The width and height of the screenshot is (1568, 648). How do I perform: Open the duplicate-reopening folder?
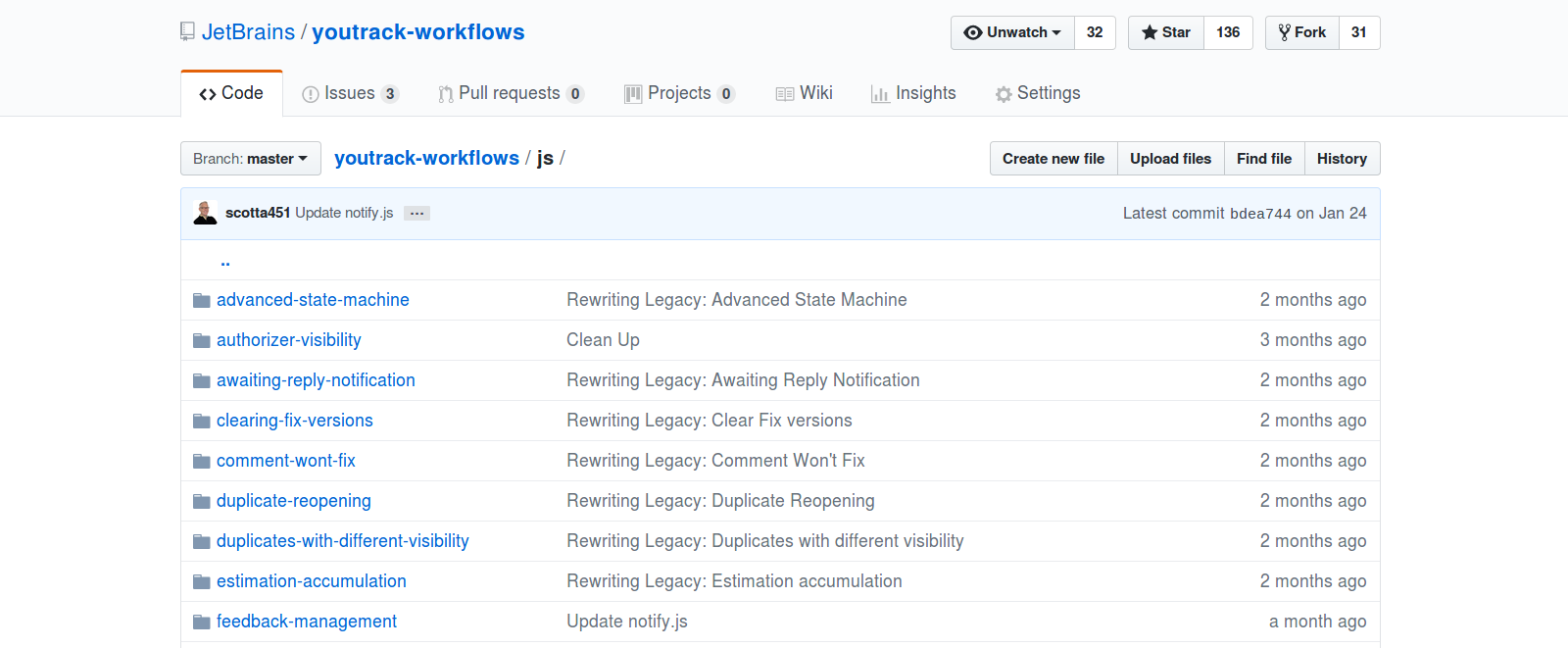[294, 501]
